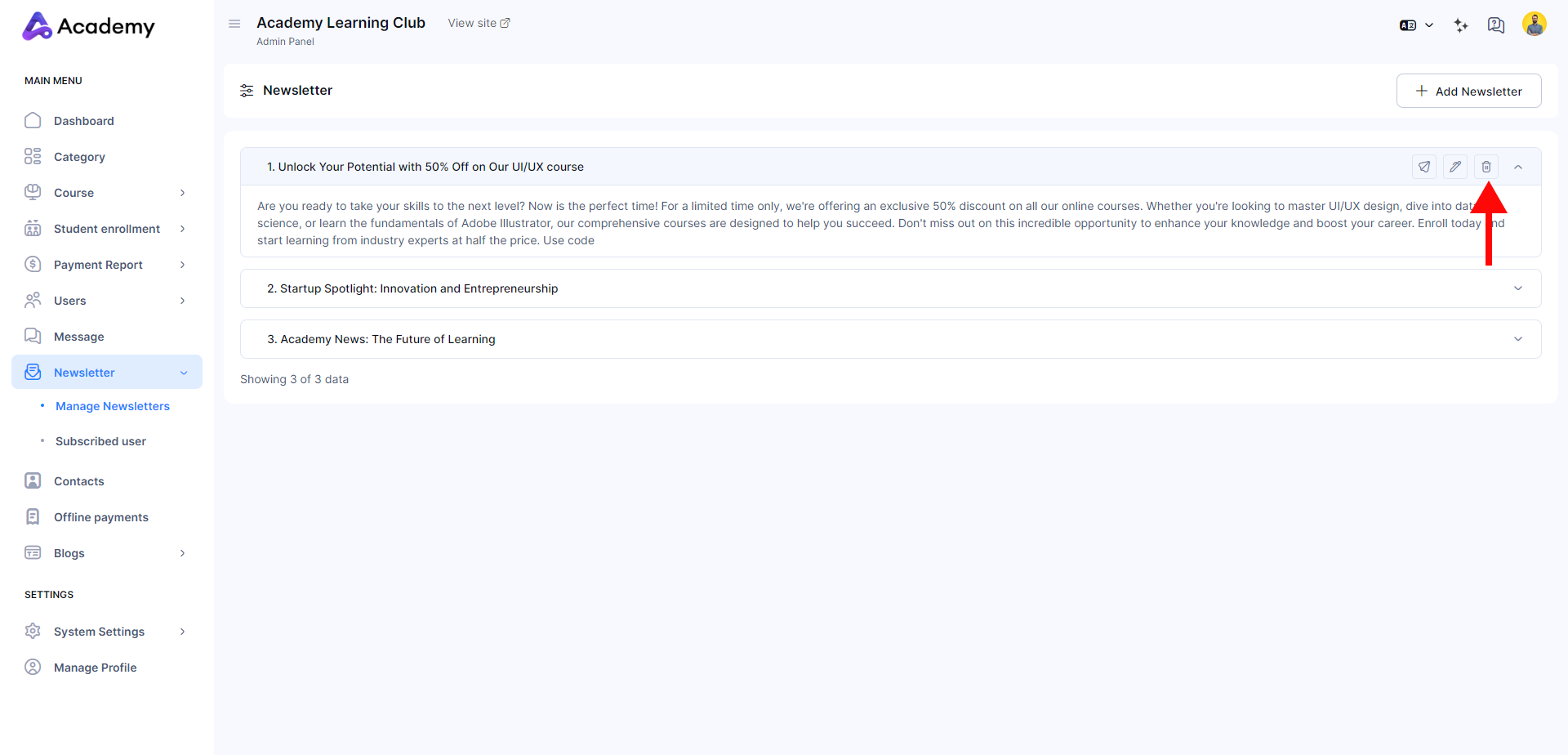The image size is (1568, 755).
Task: Open Manage Newsletters submenu item
Action: coord(113,406)
